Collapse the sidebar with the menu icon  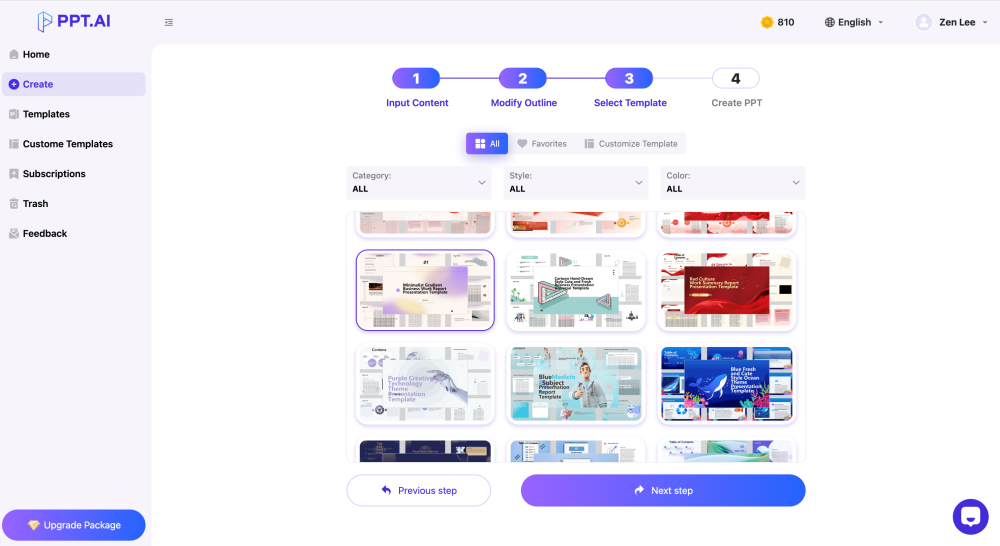pos(169,22)
